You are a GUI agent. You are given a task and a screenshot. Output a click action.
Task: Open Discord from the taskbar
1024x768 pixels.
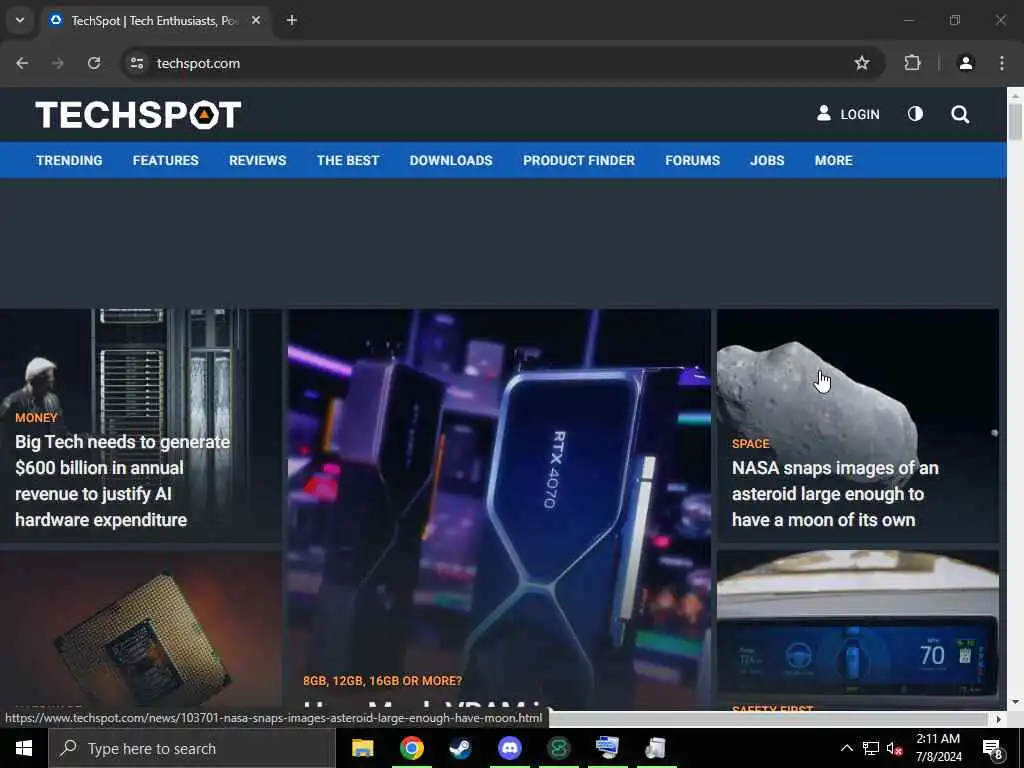pyautogui.click(x=509, y=748)
